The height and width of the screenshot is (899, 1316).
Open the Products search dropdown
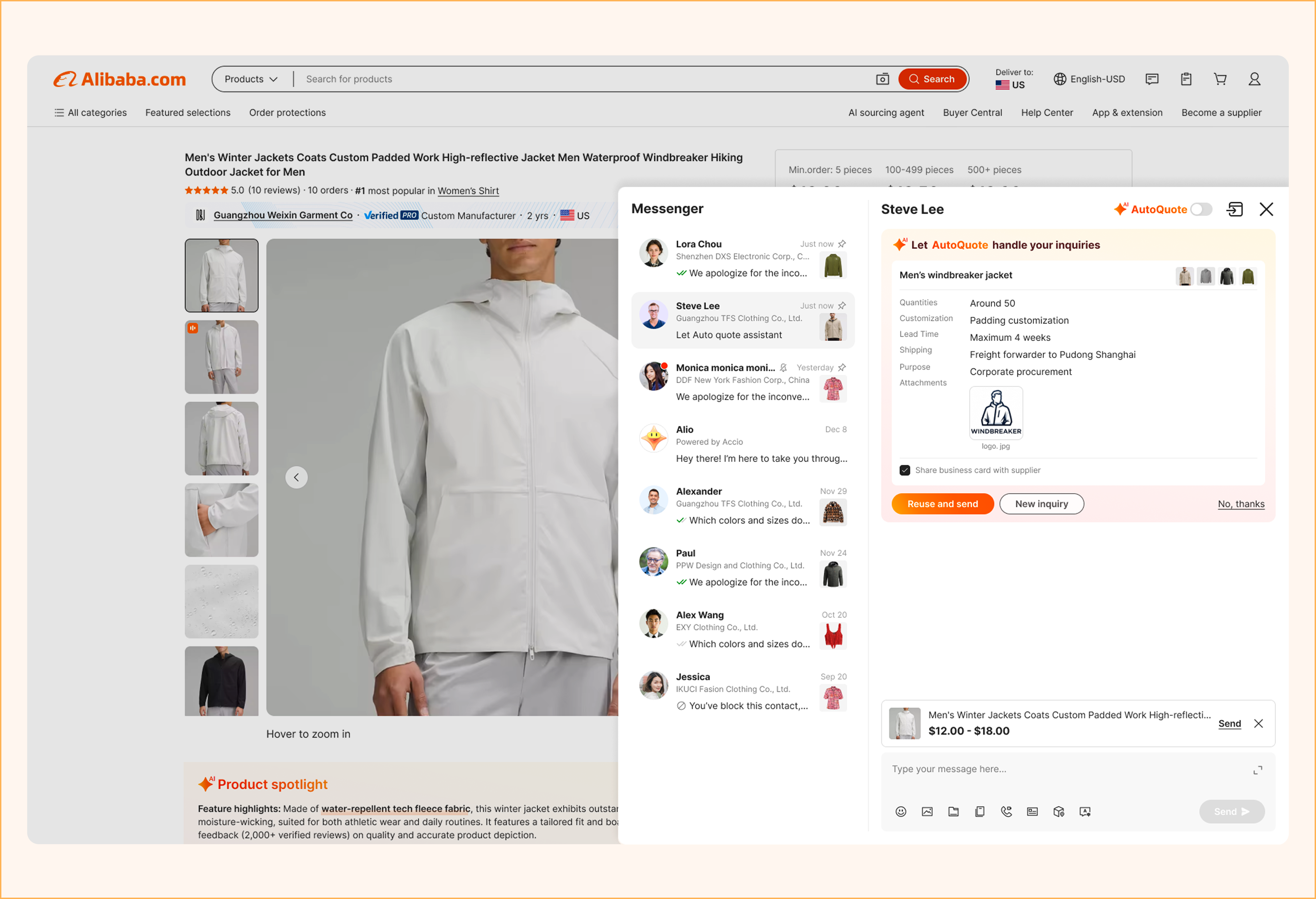point(251,79)
